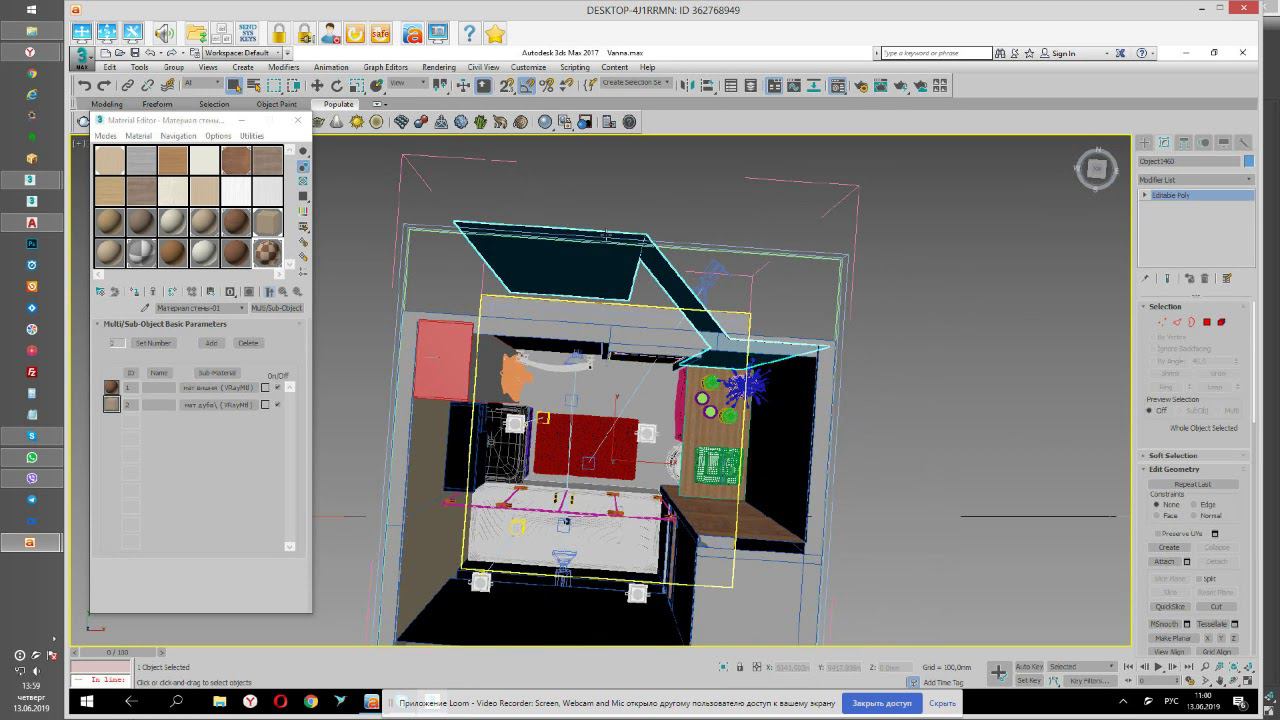The height and width of the screenshot is (720, 1280).
Task: Select the Move transform tool
Action: coord(317,86)
